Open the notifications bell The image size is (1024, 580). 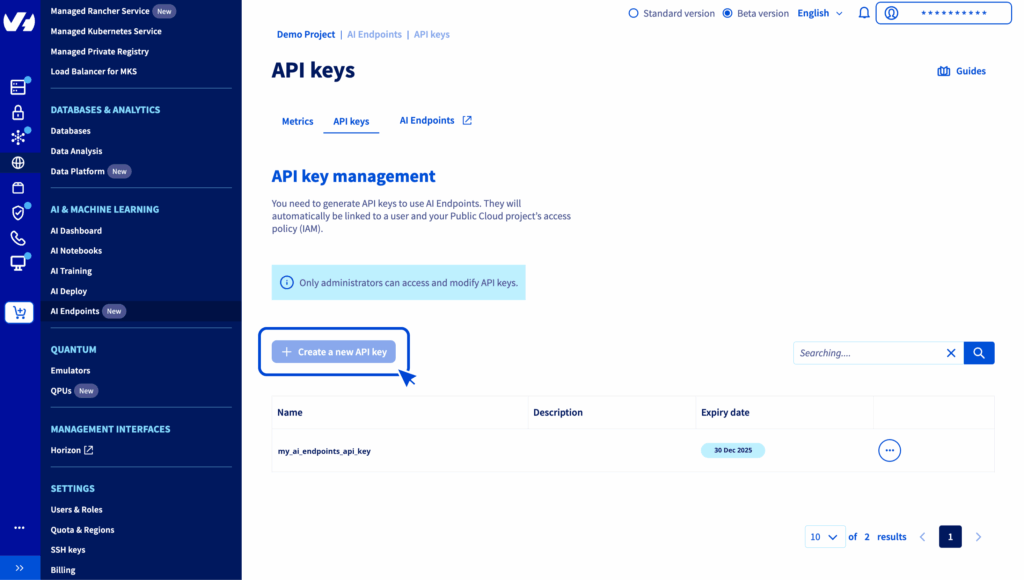point(864,13)
